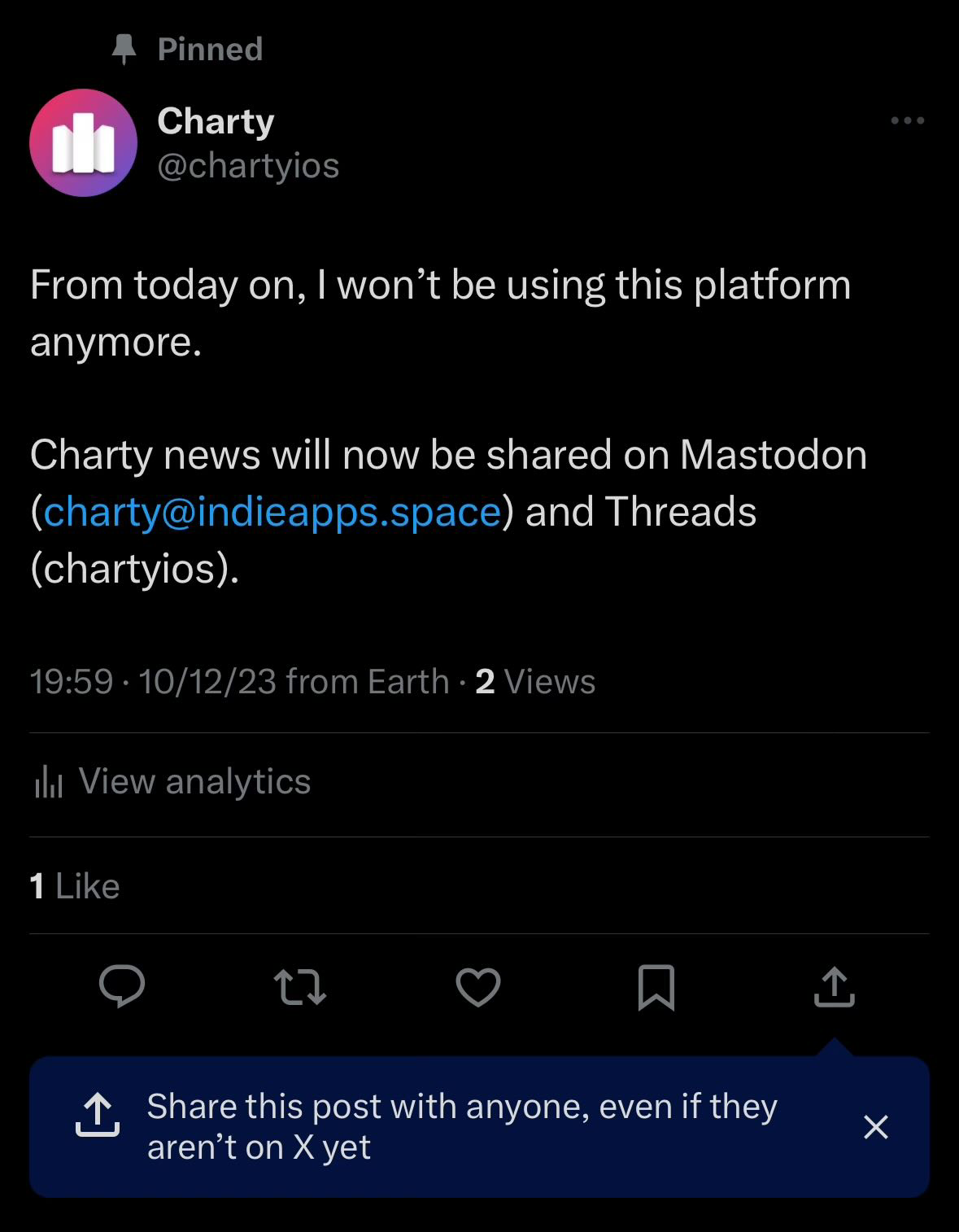Image resolution: width=959 pixels, height=1232 pixels.
Task: Tap the share icon inside the tooltip
Action: (98, 1116)
